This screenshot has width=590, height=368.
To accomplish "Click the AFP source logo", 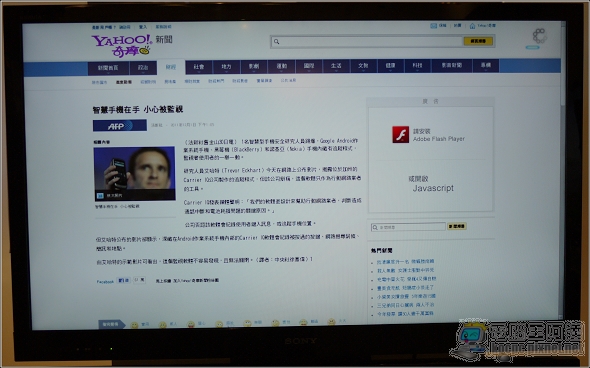I will (x=120, y=126).
